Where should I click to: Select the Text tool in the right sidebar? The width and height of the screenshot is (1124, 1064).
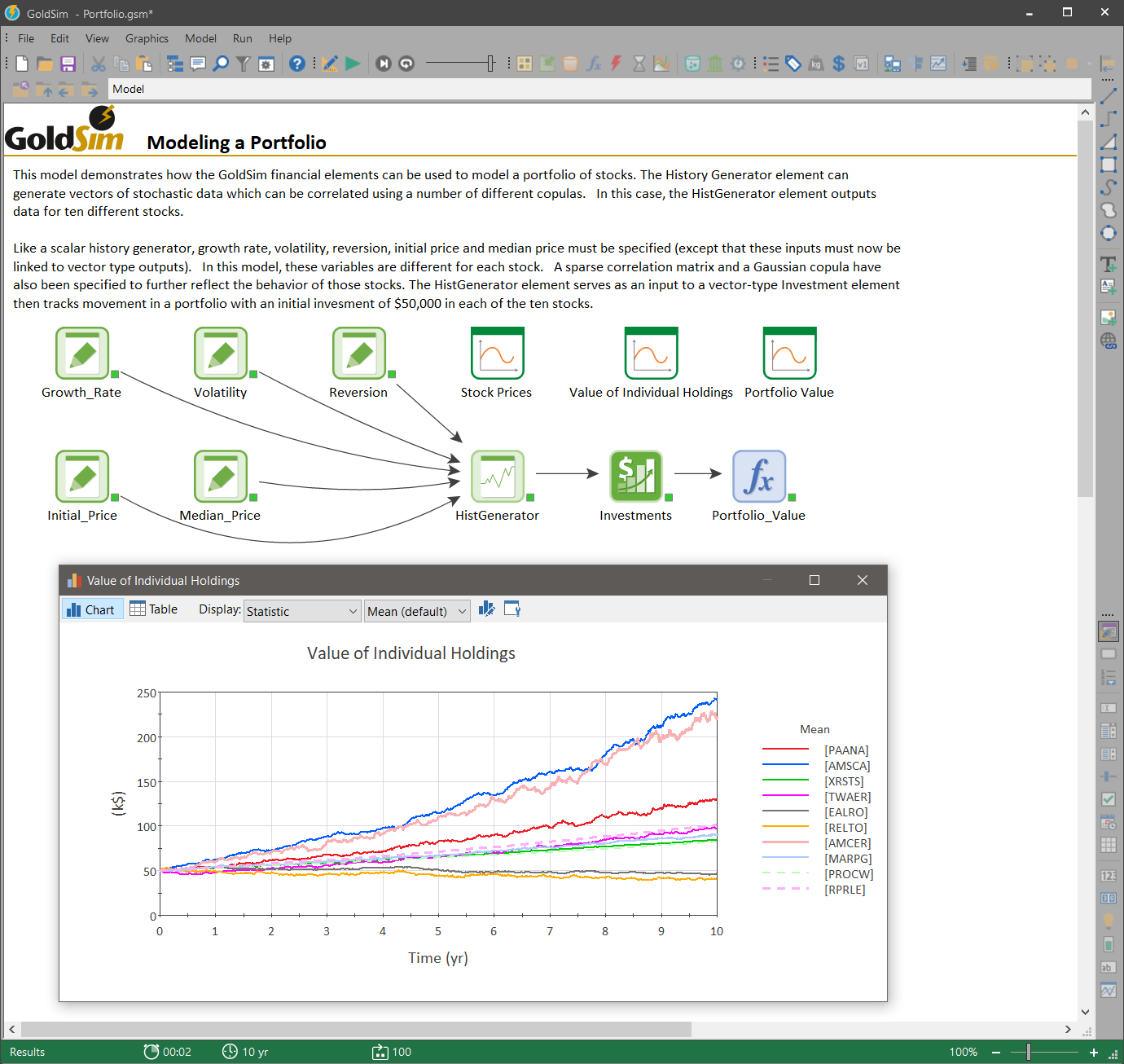click(1109, 264)
